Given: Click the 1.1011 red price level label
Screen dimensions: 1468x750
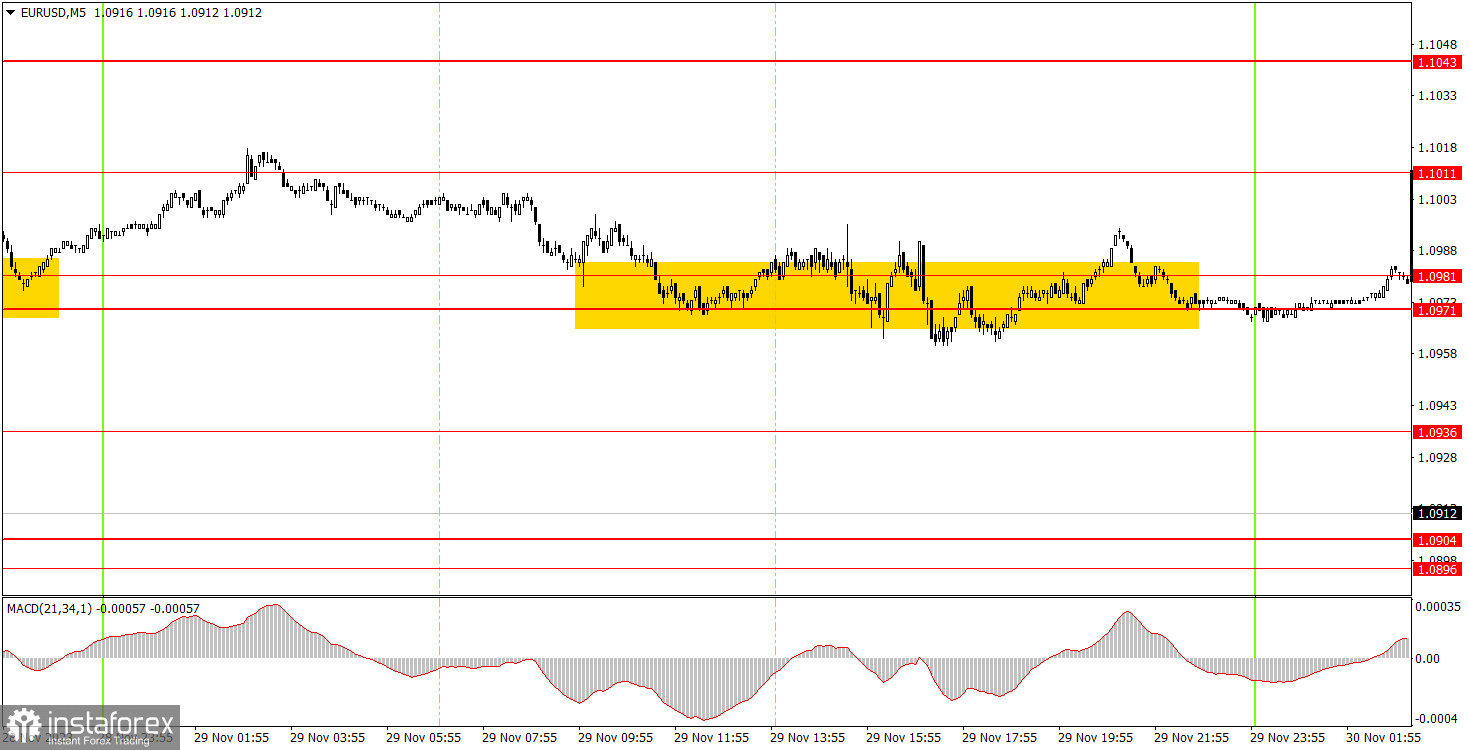Looking at the screenshot, I should [1438, 173].
